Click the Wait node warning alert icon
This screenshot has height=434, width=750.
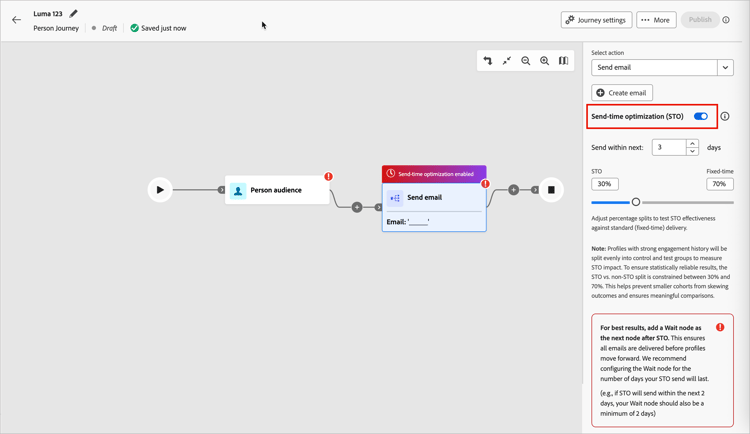click(720, 327)
